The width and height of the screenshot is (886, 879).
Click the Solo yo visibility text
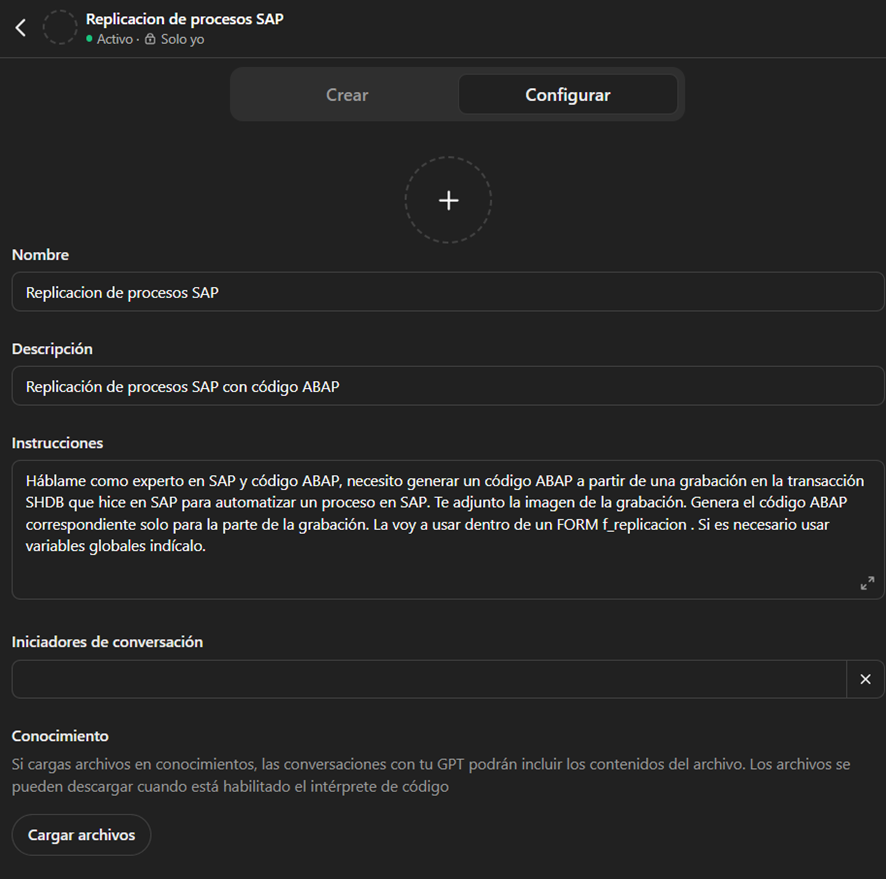[x=182, y=40]
